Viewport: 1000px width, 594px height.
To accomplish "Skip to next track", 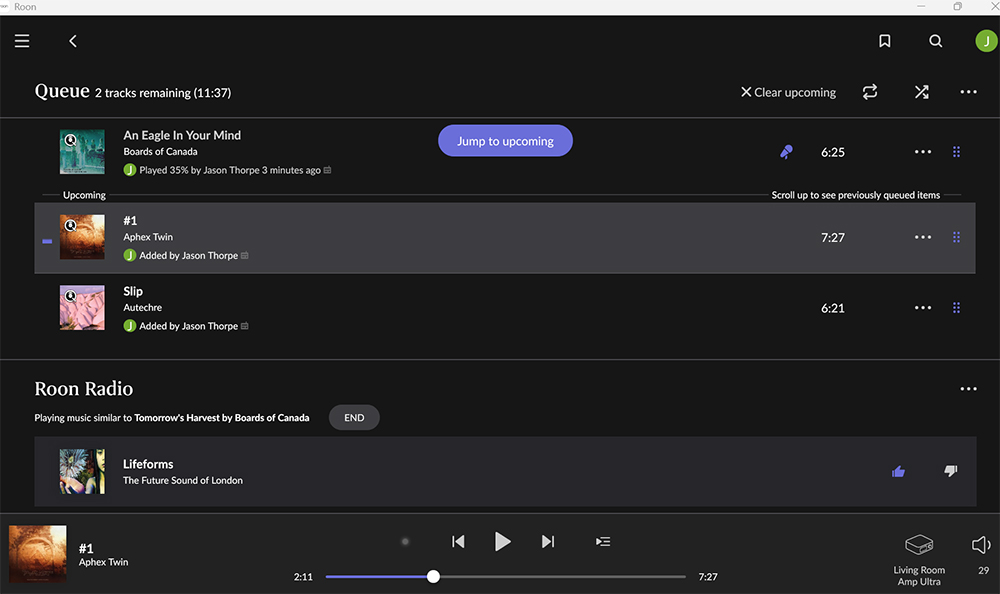I will click(x=548, y=542).
